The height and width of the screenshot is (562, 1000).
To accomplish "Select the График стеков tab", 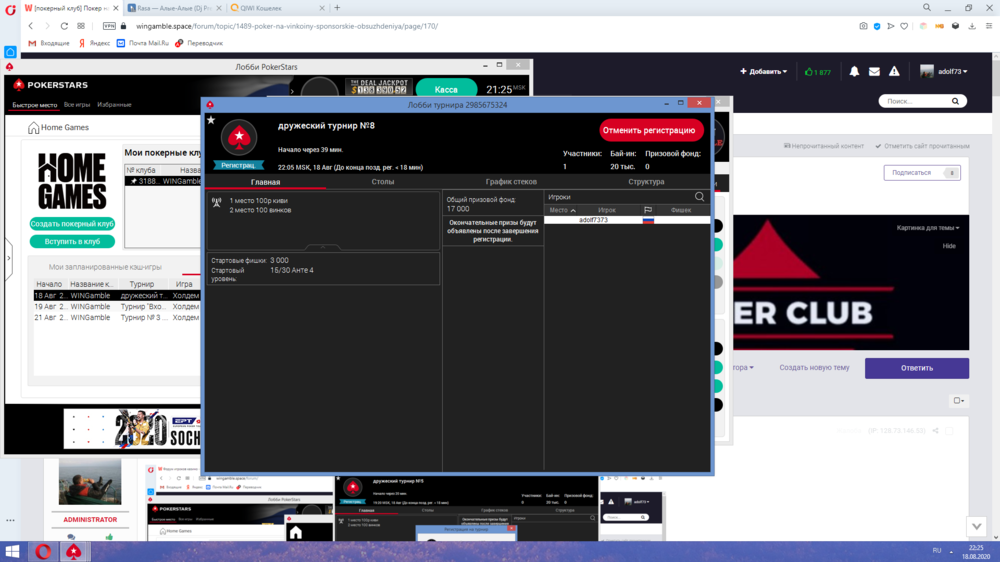I will click(511, 182).
